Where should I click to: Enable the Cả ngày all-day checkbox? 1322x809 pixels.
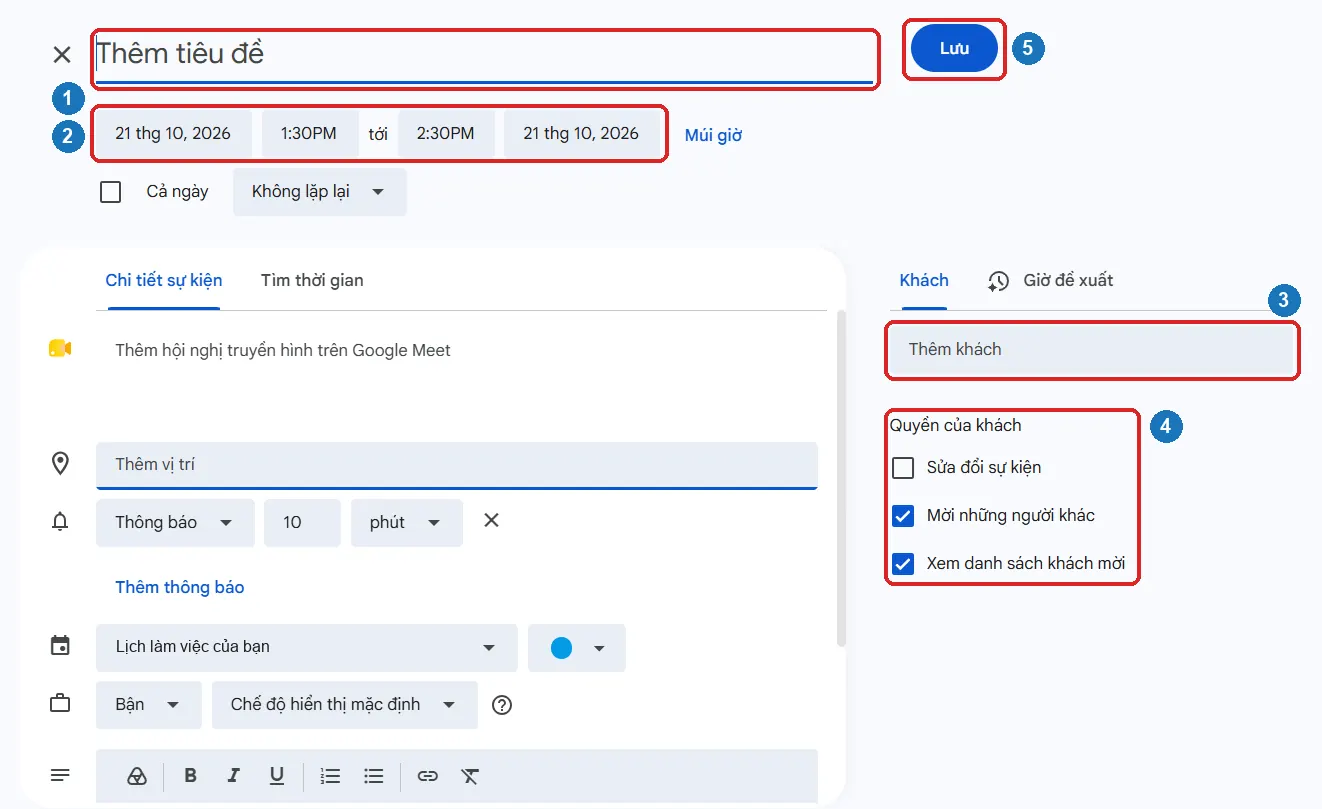pos(111,192)
